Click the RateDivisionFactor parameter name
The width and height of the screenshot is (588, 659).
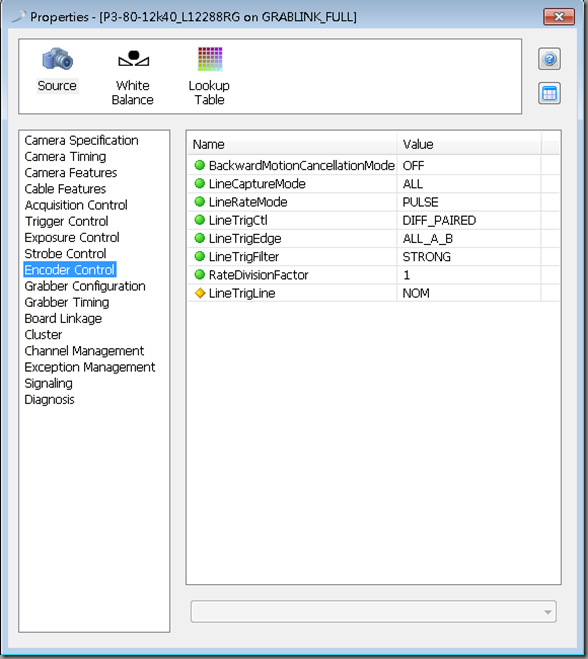pos(258,275)
